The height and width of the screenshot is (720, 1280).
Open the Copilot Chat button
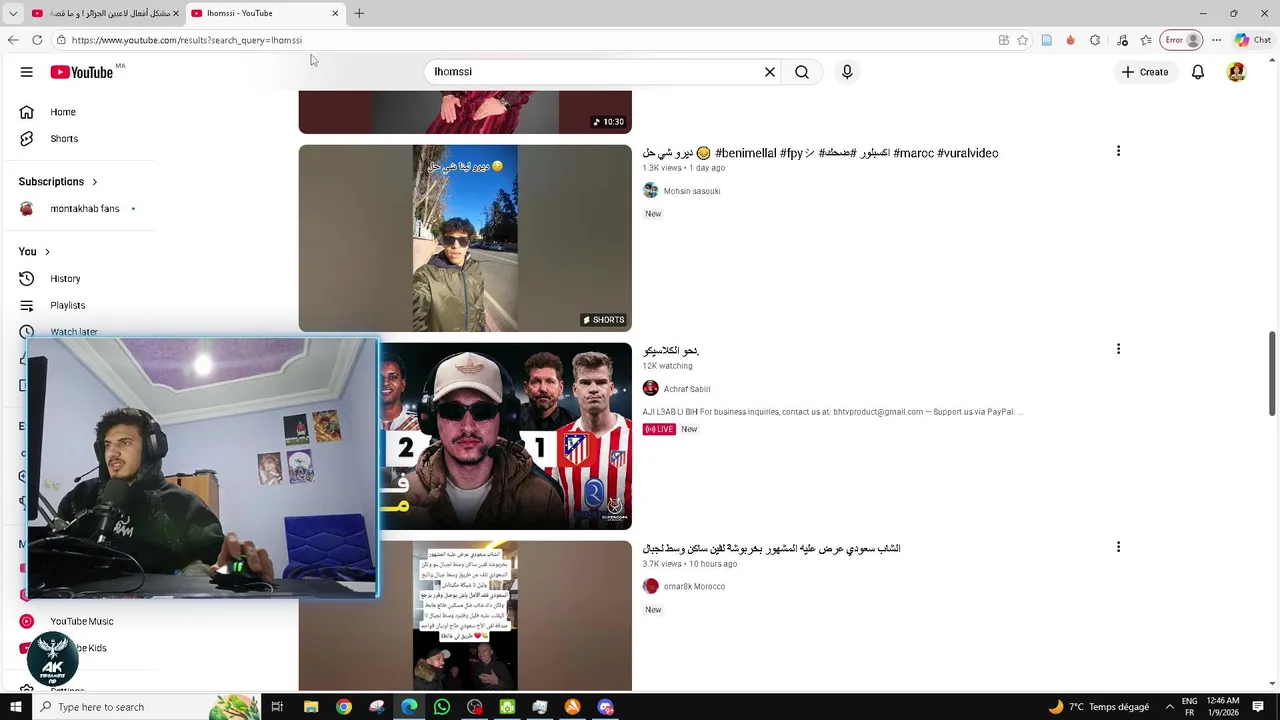coord(1253,40)
